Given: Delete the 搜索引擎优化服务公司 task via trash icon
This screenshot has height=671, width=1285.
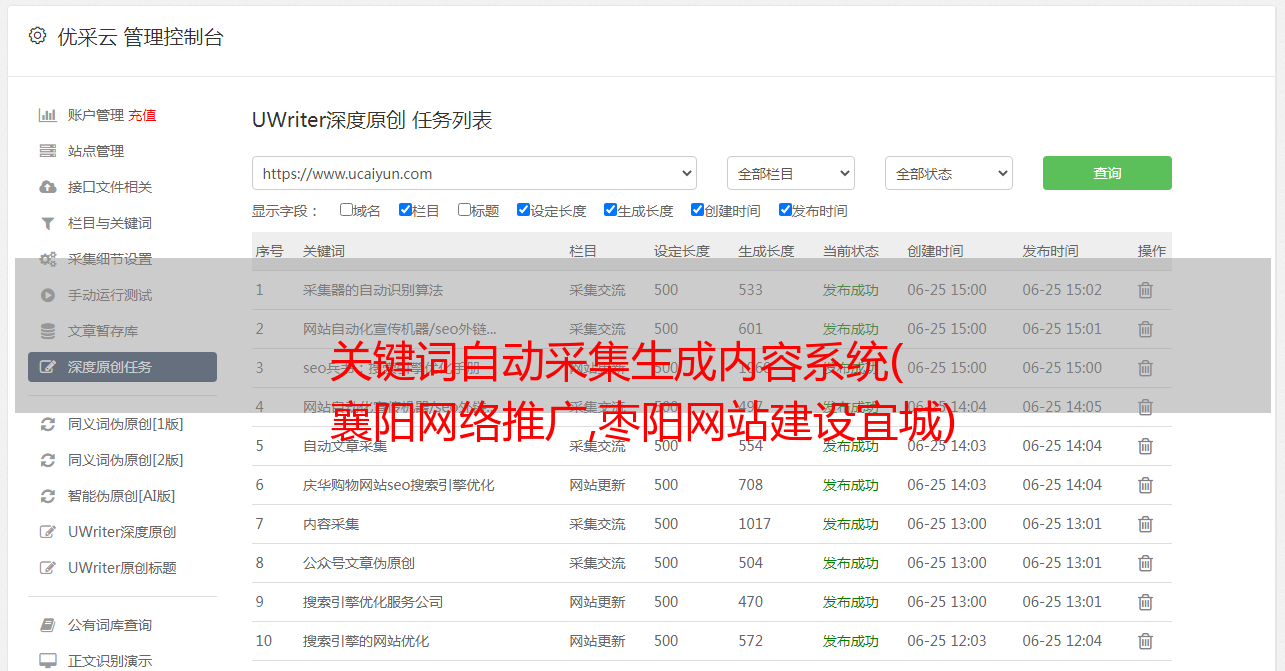Looking at the screenshot, I should pyautogui.click(x=1145, y=602).
